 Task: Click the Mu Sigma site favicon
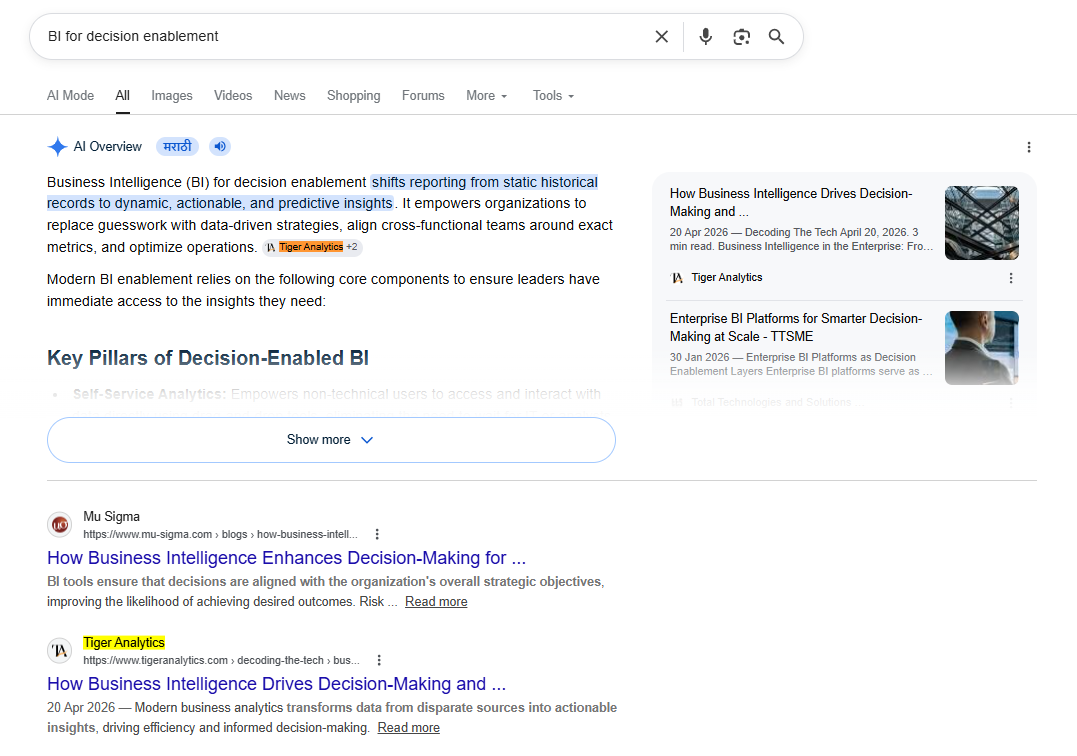[x=60, y=525]
